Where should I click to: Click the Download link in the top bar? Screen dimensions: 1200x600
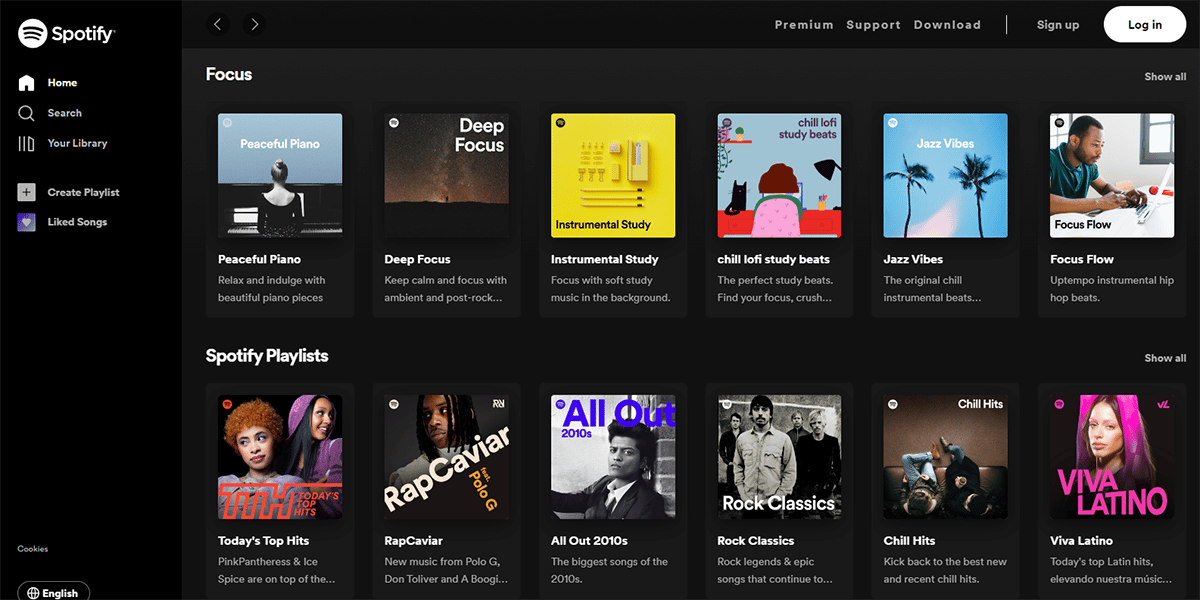click(947, 25)
